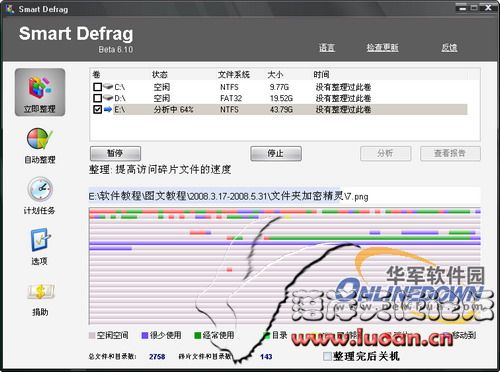The image size is (500, 372).
Task: Open the 选项 options icon
Action: 40,239
